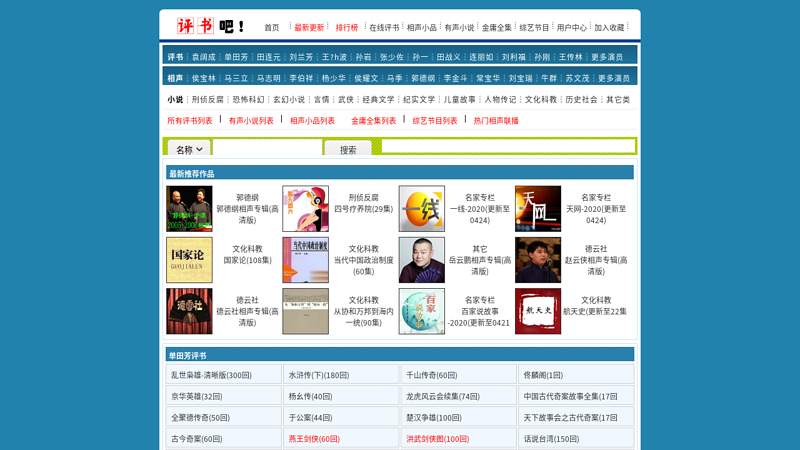Open the red 洪武剑侠图(100回) link
Image resolution: width=800 pixels, height=450 pixels.
pos(438,439)
